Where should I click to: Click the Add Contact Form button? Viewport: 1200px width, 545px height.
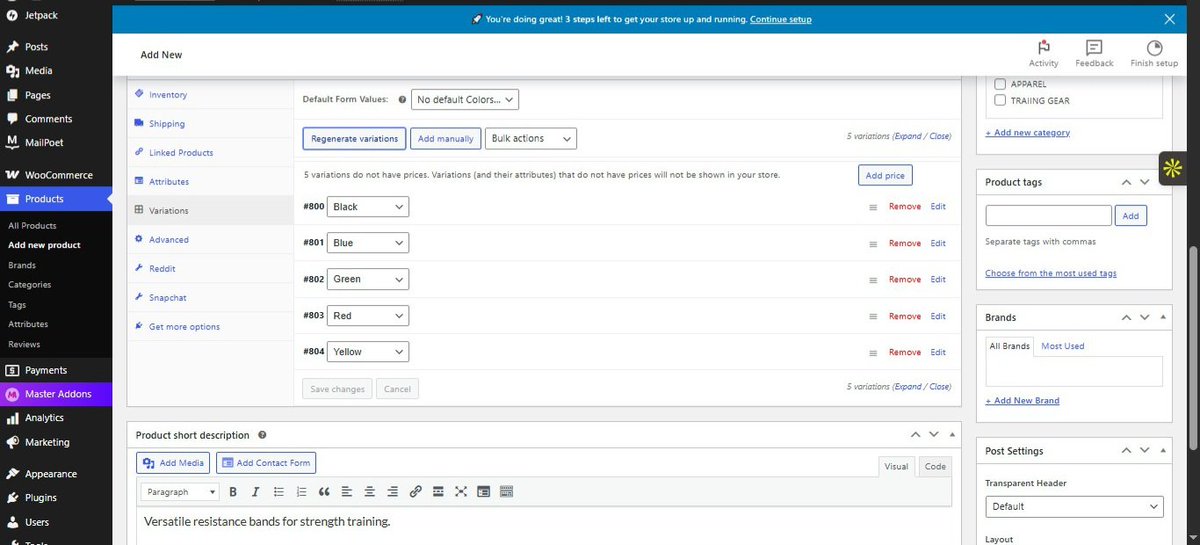[266, 463]
